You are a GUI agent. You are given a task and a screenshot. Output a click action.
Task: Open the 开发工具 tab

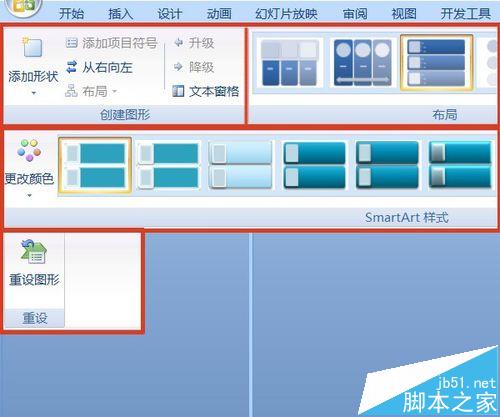coord(466,14)
